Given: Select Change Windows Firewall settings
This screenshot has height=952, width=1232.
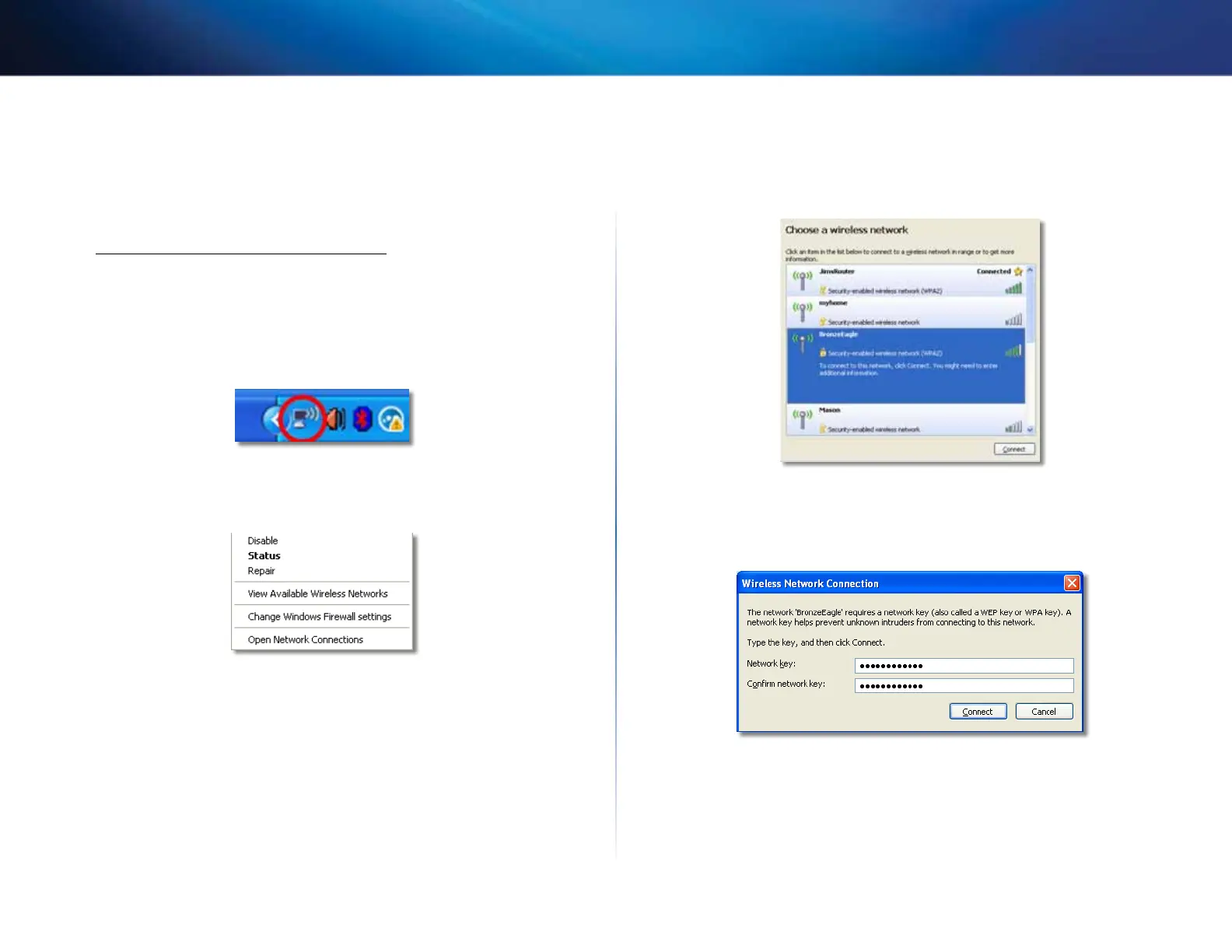Looking at the screenshot, I should tap(320, 617).
